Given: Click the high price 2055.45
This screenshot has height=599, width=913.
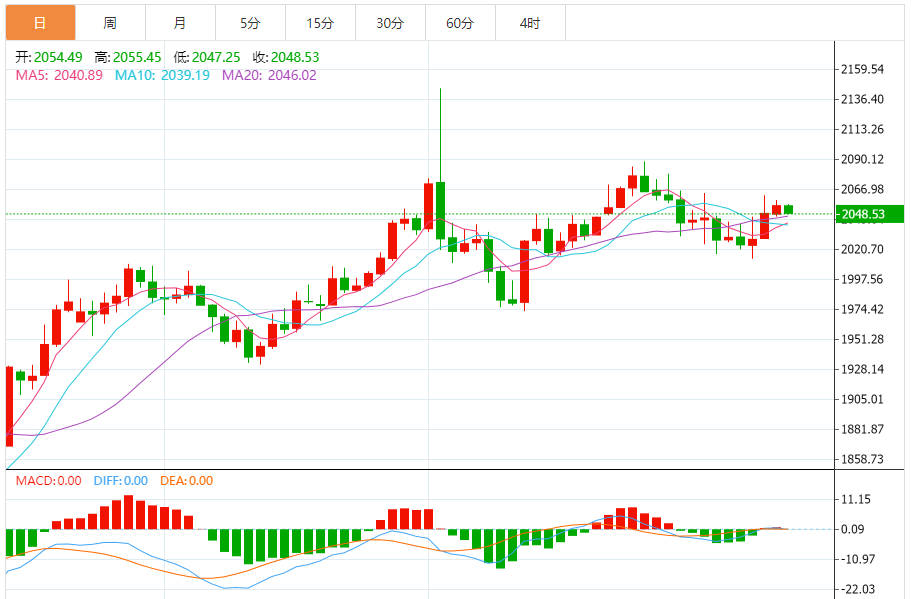Looking at the screenshot, I should (137, 57).
